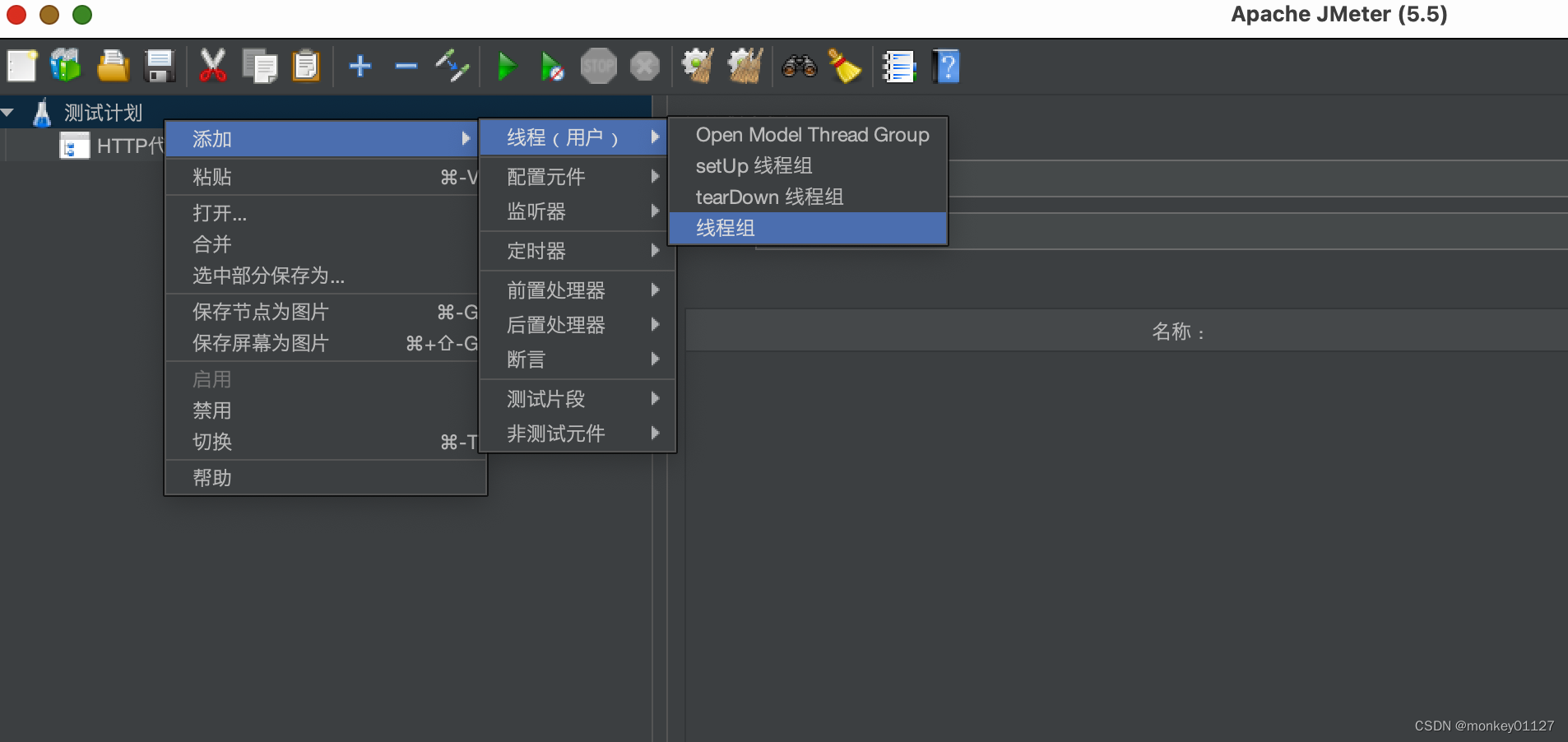
Task: Choose 禁用 in the context menu
Action: point(322,410)
